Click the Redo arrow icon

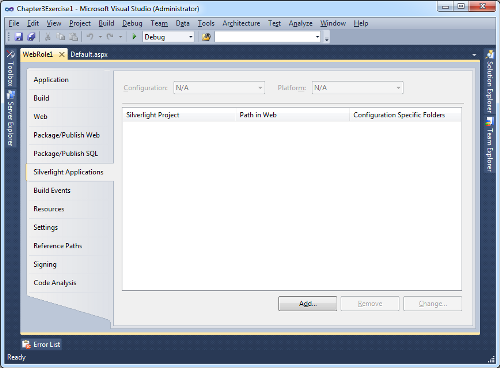pyautogui.click(x=110, y=37)
